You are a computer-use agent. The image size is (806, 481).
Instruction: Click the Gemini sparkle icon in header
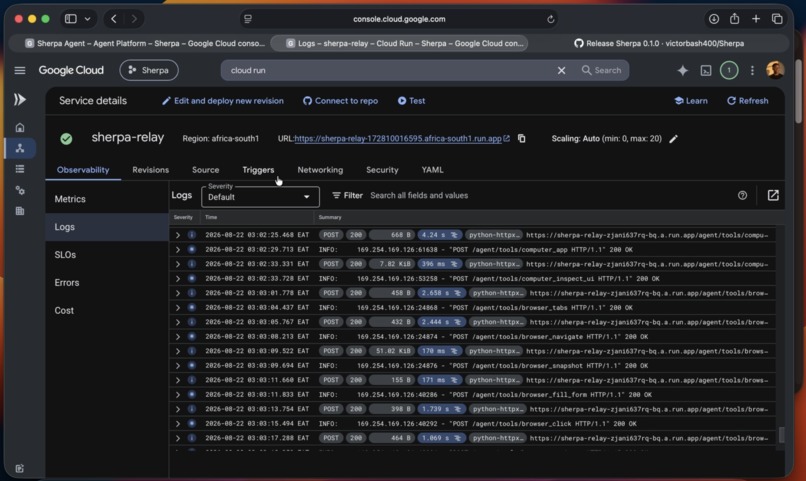tap(683, 70)
